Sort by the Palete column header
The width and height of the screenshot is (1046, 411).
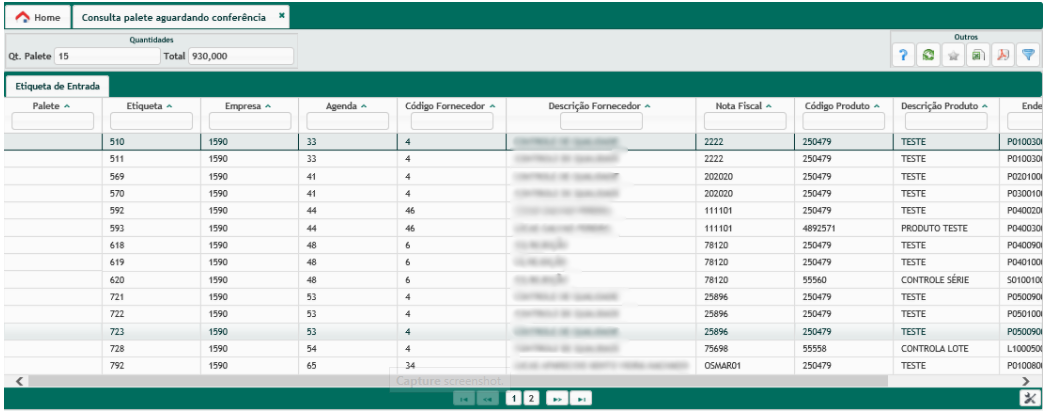pos(52,105)
